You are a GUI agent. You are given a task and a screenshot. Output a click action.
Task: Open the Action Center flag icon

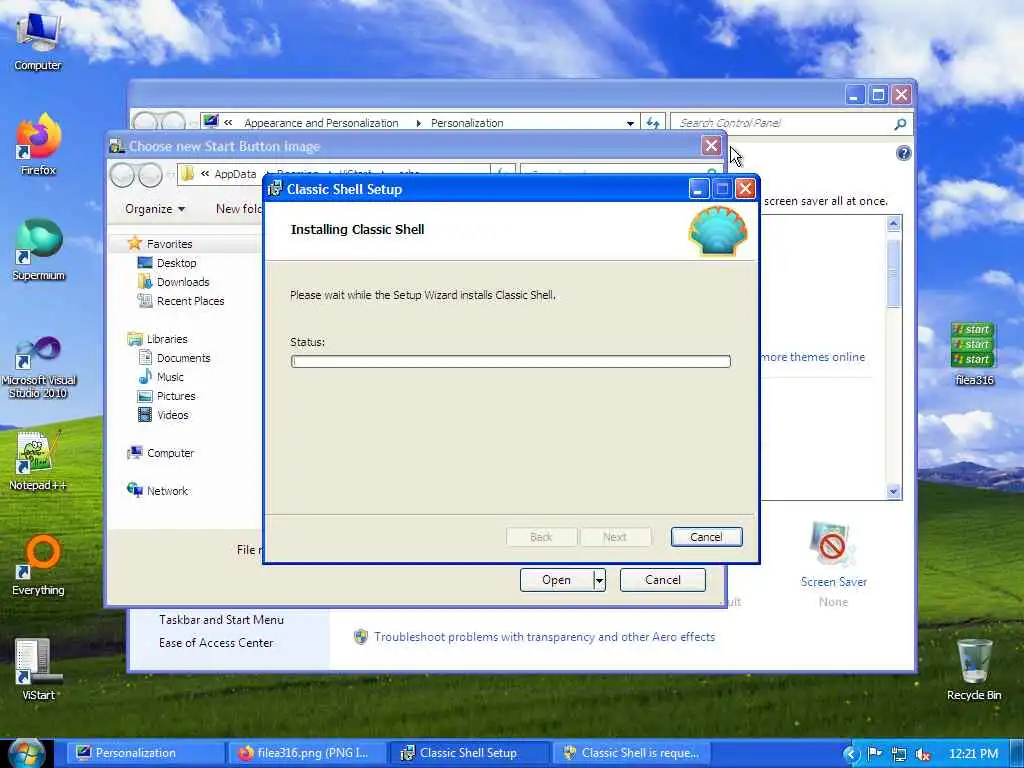[x=874, y=754]
